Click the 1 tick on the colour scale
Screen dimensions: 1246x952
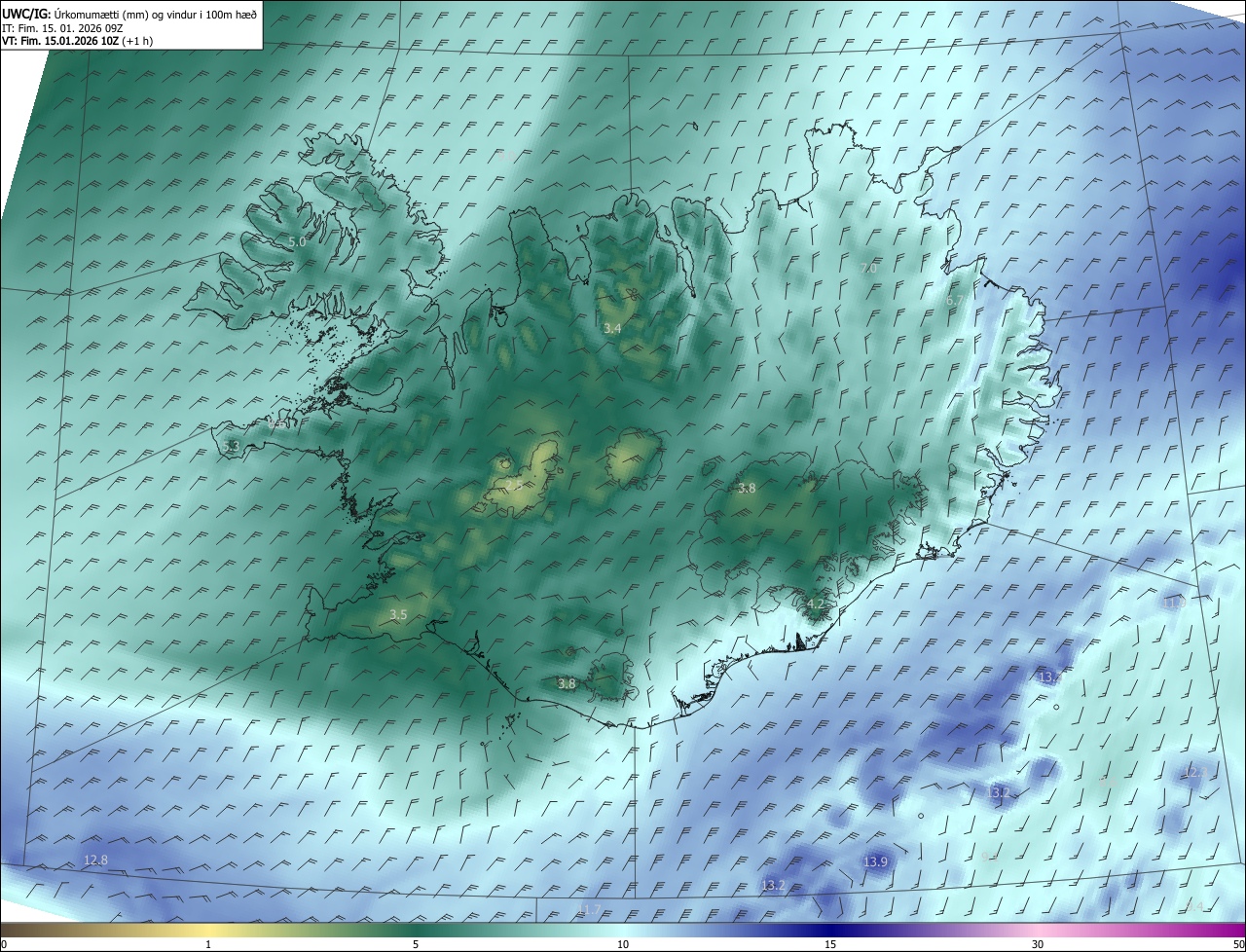click(x=208, y=945)
